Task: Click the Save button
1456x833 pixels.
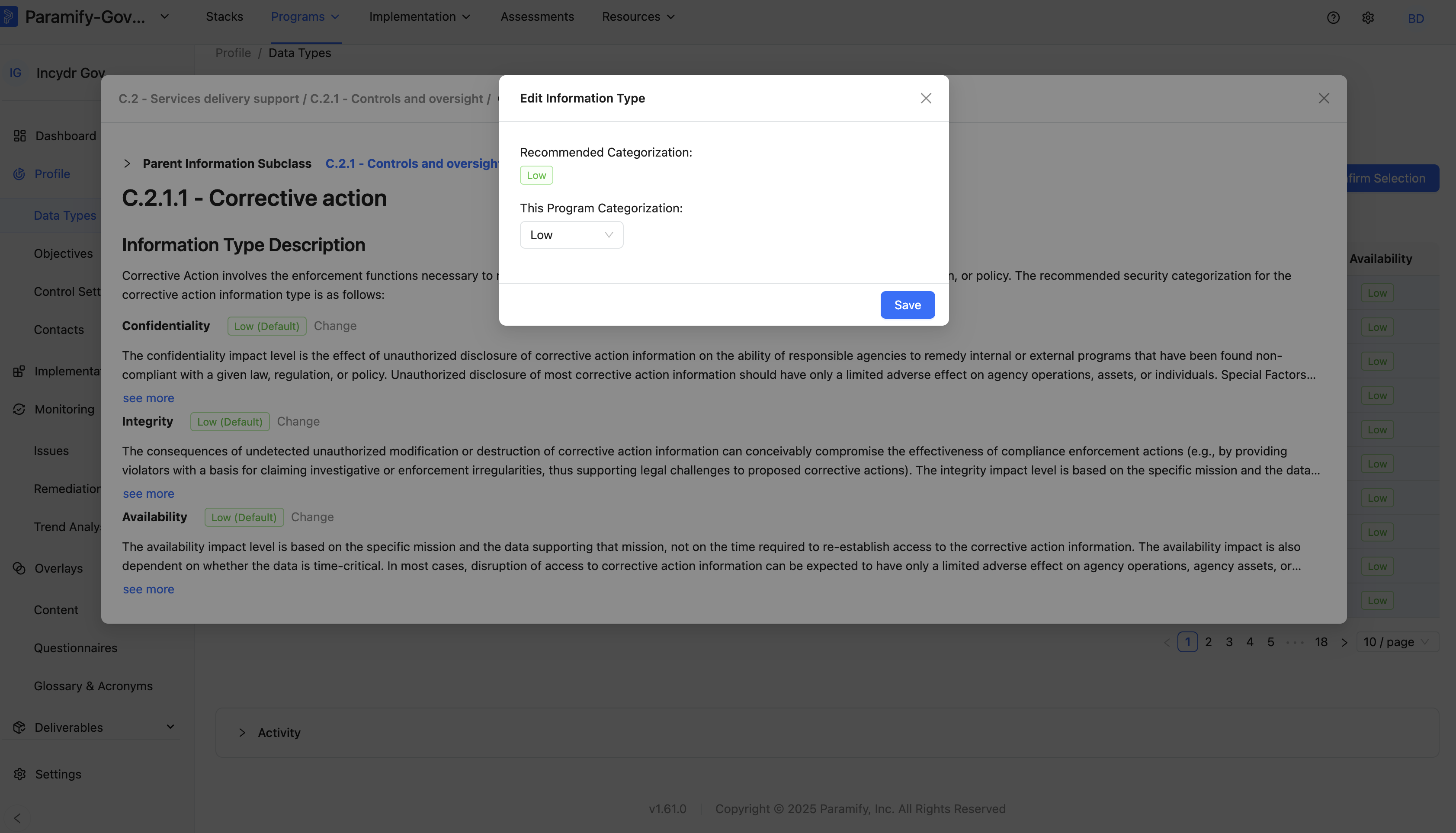Action: coord(908,305)
